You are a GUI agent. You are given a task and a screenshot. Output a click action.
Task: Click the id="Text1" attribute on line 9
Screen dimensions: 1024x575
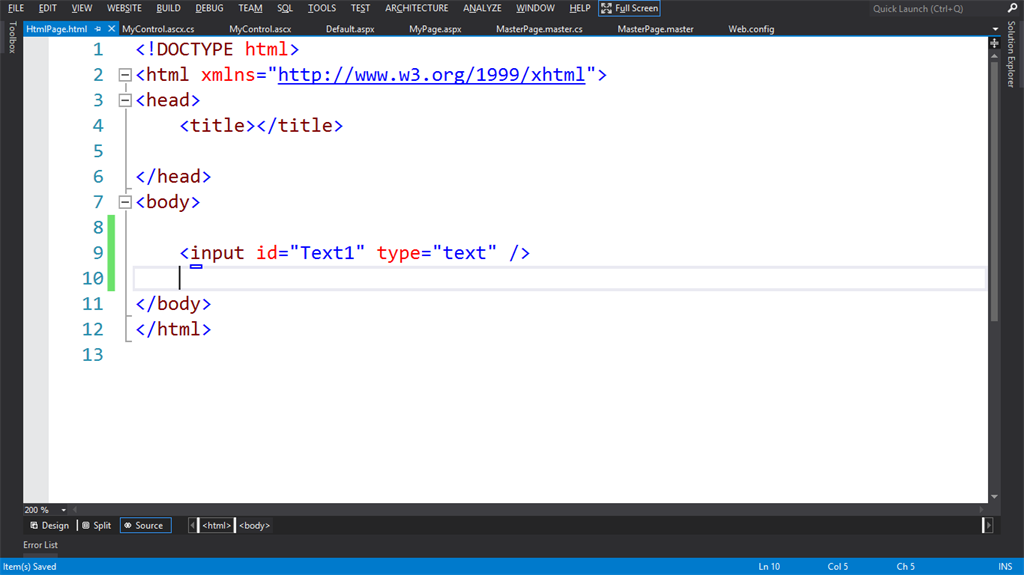[310, 253]
